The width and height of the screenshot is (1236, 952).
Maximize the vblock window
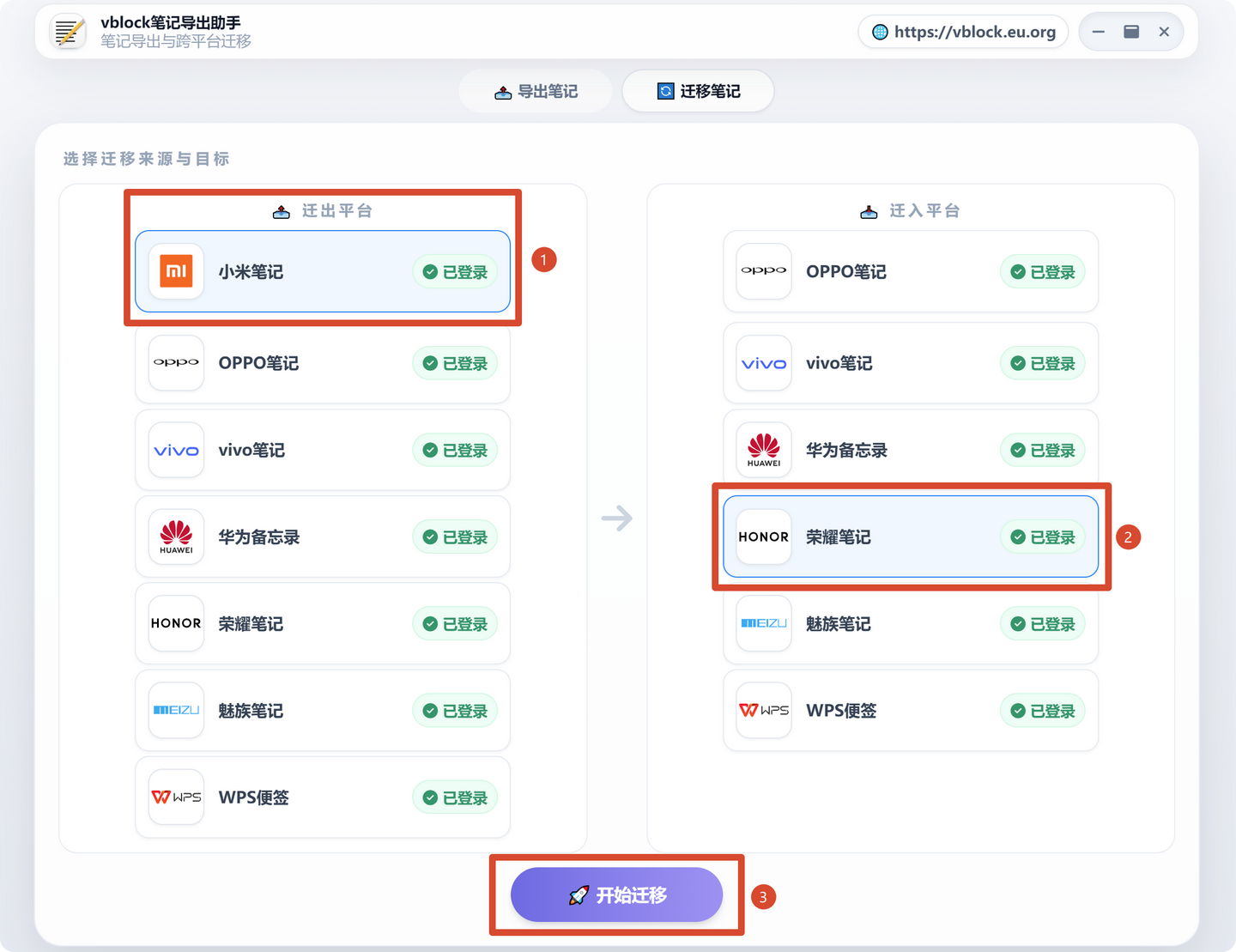point(1131,32)
